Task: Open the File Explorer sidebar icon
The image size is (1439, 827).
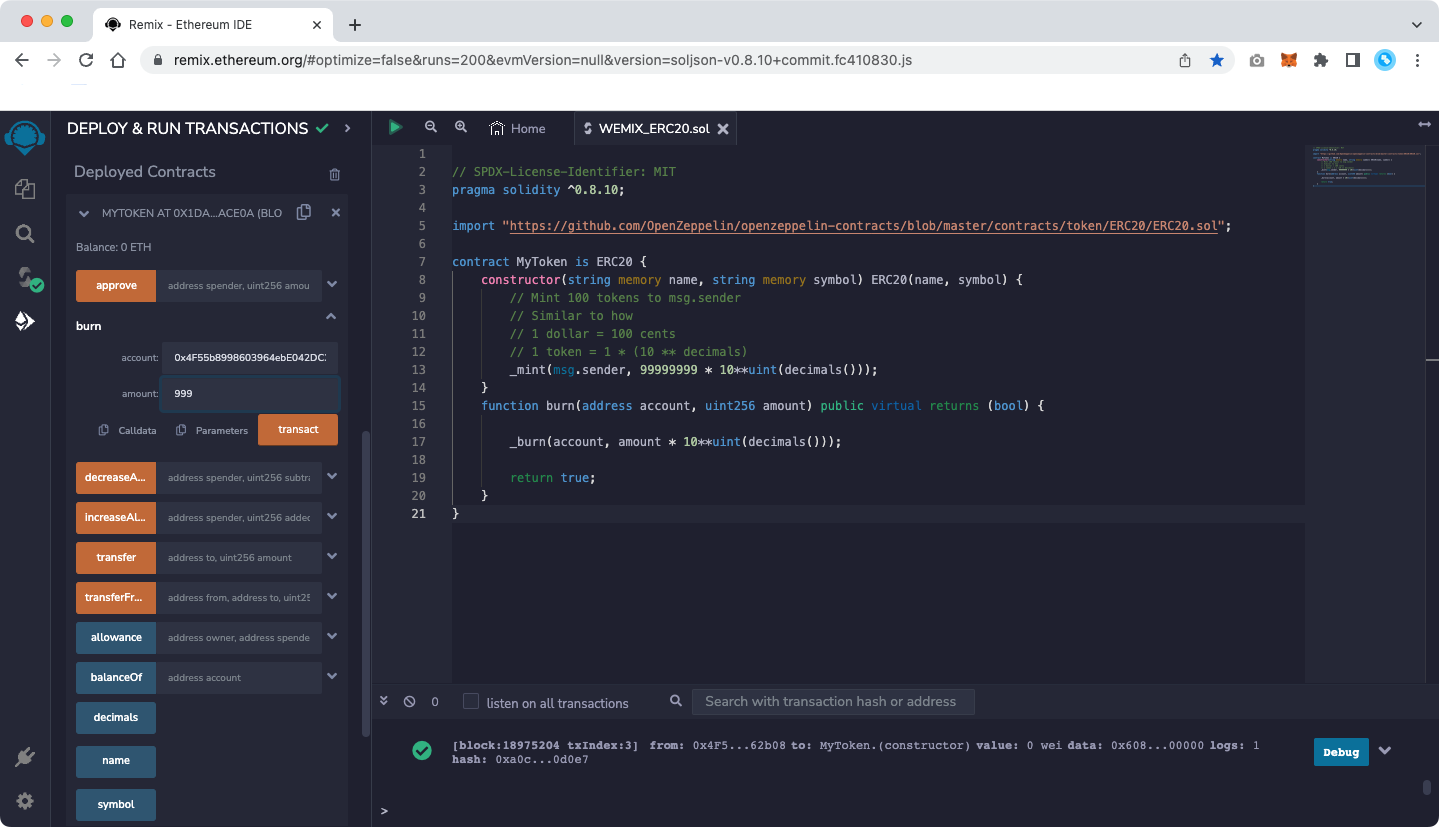Action: click(x=25, y=189)
